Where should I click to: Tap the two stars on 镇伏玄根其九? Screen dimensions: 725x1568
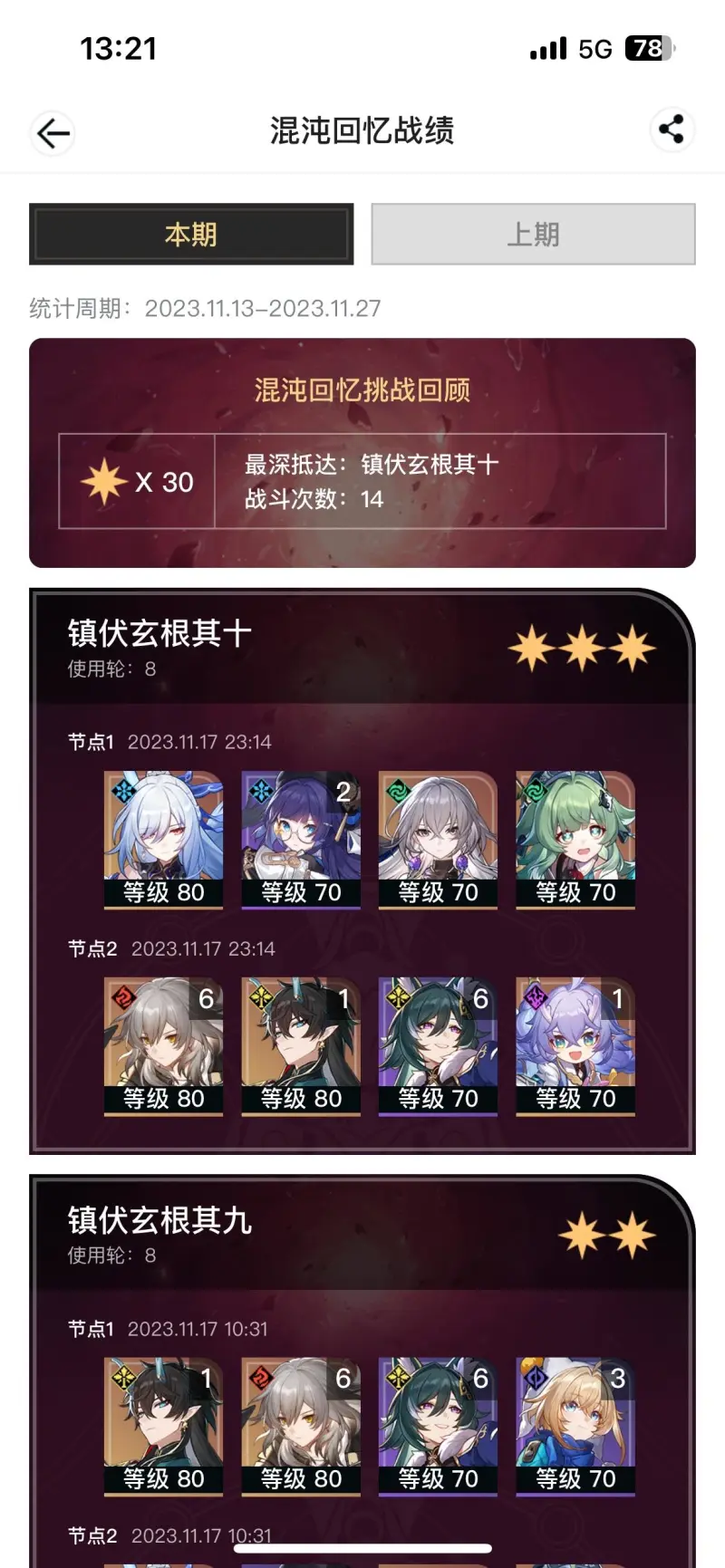tap(607, 1236)
